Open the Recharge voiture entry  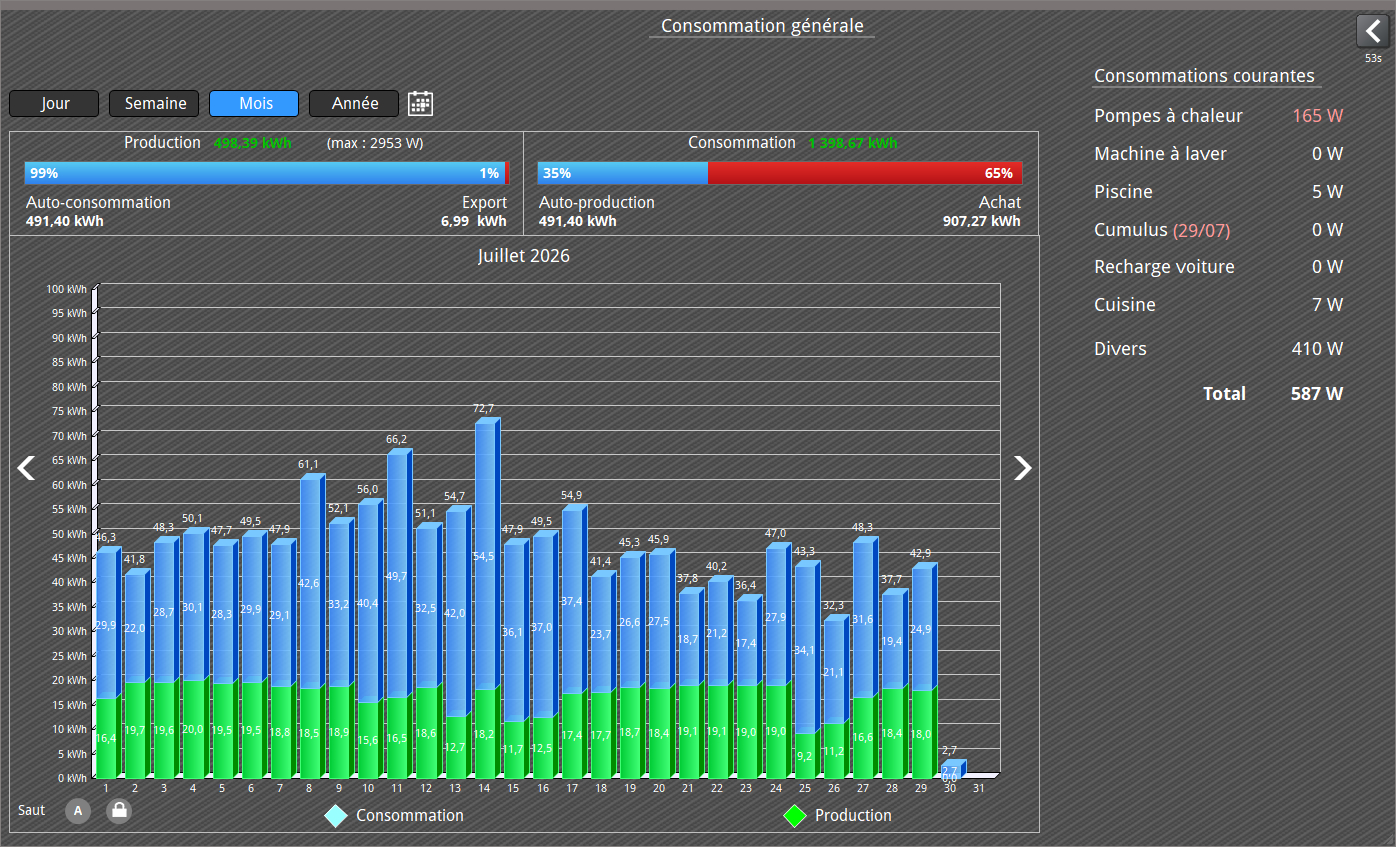(x=1218, y=267)
